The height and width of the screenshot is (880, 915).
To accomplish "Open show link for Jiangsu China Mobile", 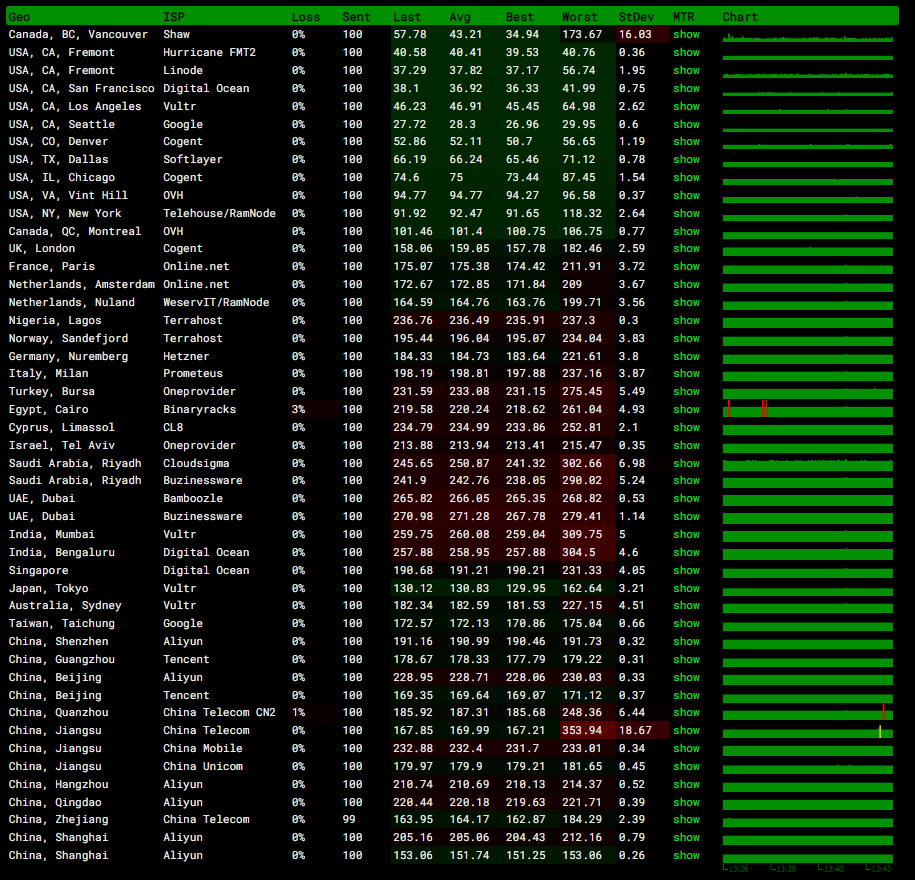I will coord(686,749).
